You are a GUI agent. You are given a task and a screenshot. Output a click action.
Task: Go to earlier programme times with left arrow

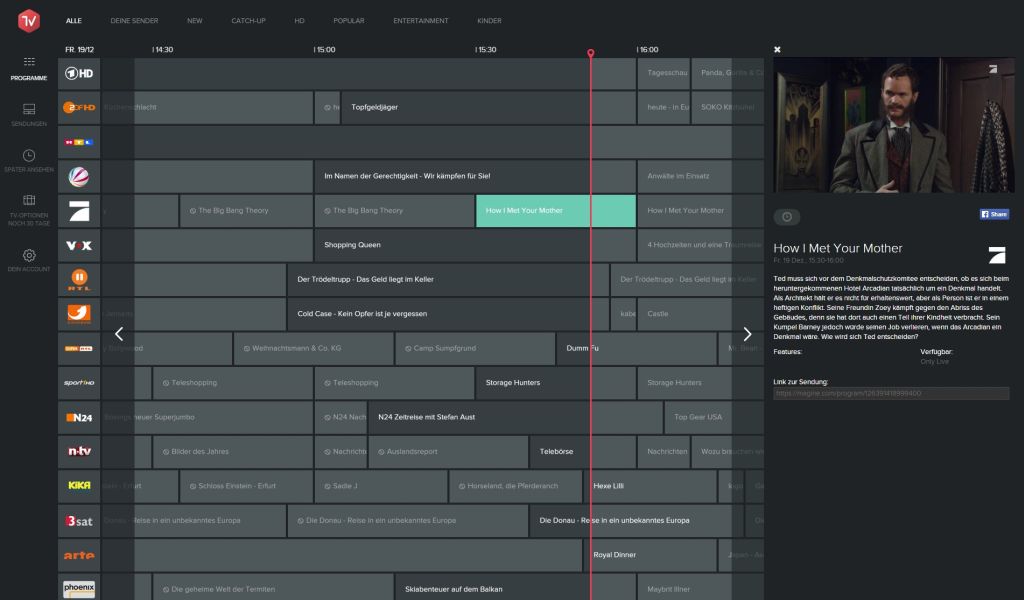[x=119, y=334]
